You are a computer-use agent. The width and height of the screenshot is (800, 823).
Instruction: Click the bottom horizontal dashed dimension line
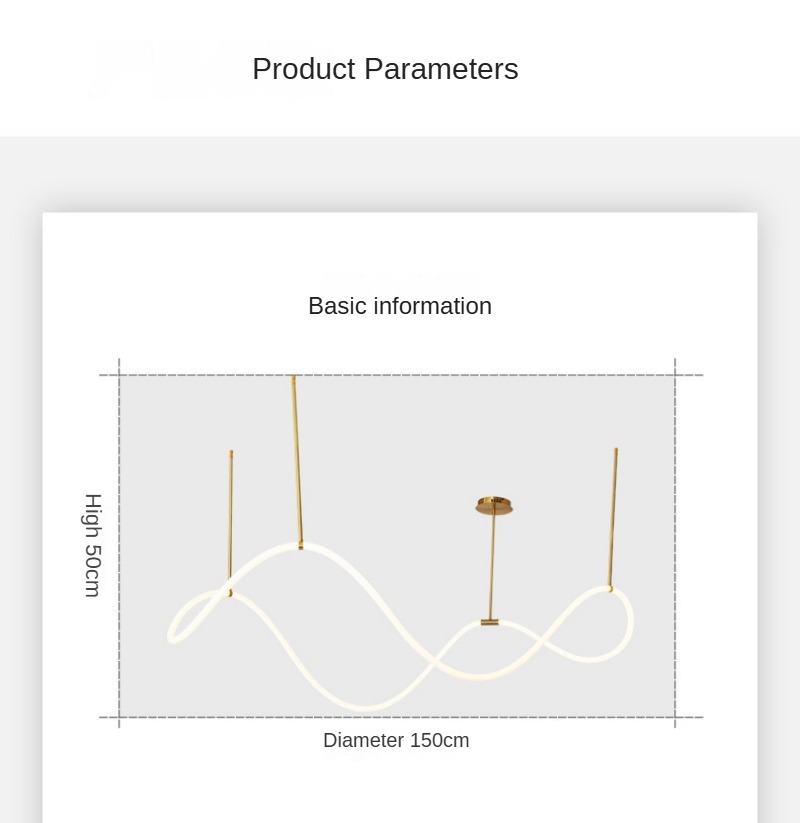400,717
